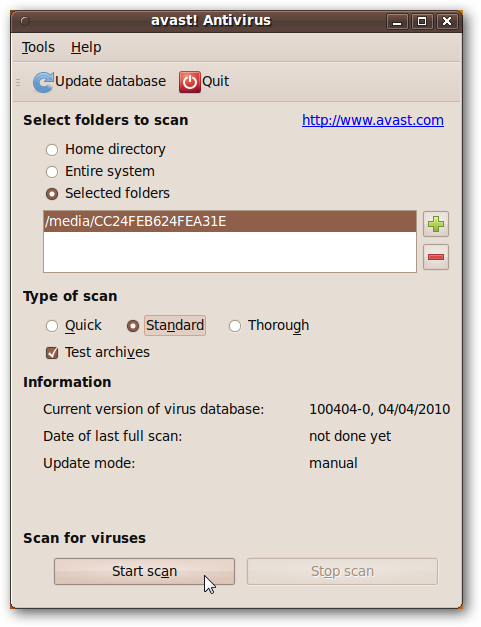
Task: Add a folder with the green plus icon
Action: (x=436, y=224)
